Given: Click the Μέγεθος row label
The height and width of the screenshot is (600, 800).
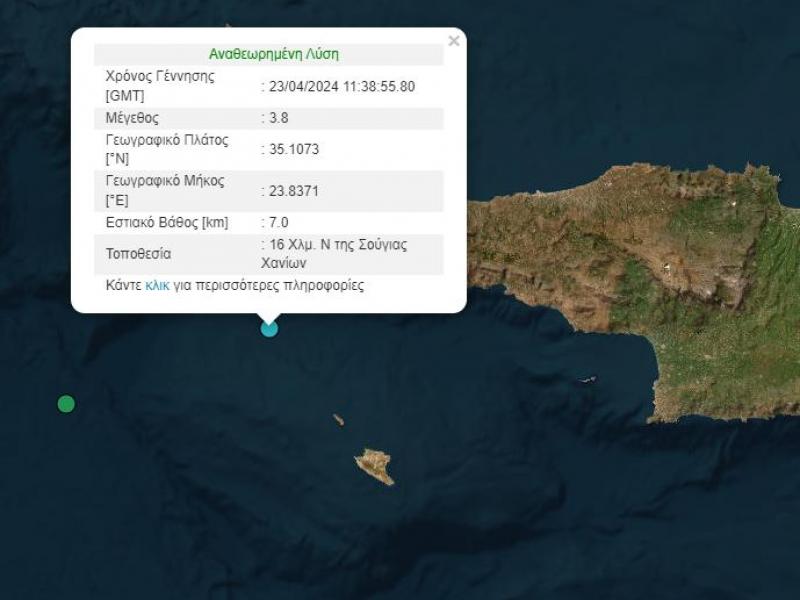Looking at the screenshot, I should (132, 118).
